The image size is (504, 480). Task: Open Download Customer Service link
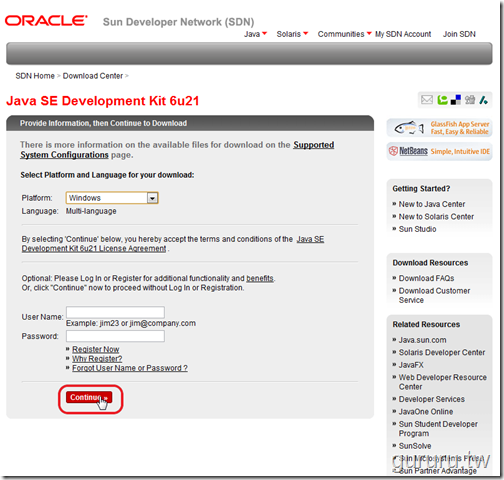[434, 295]
